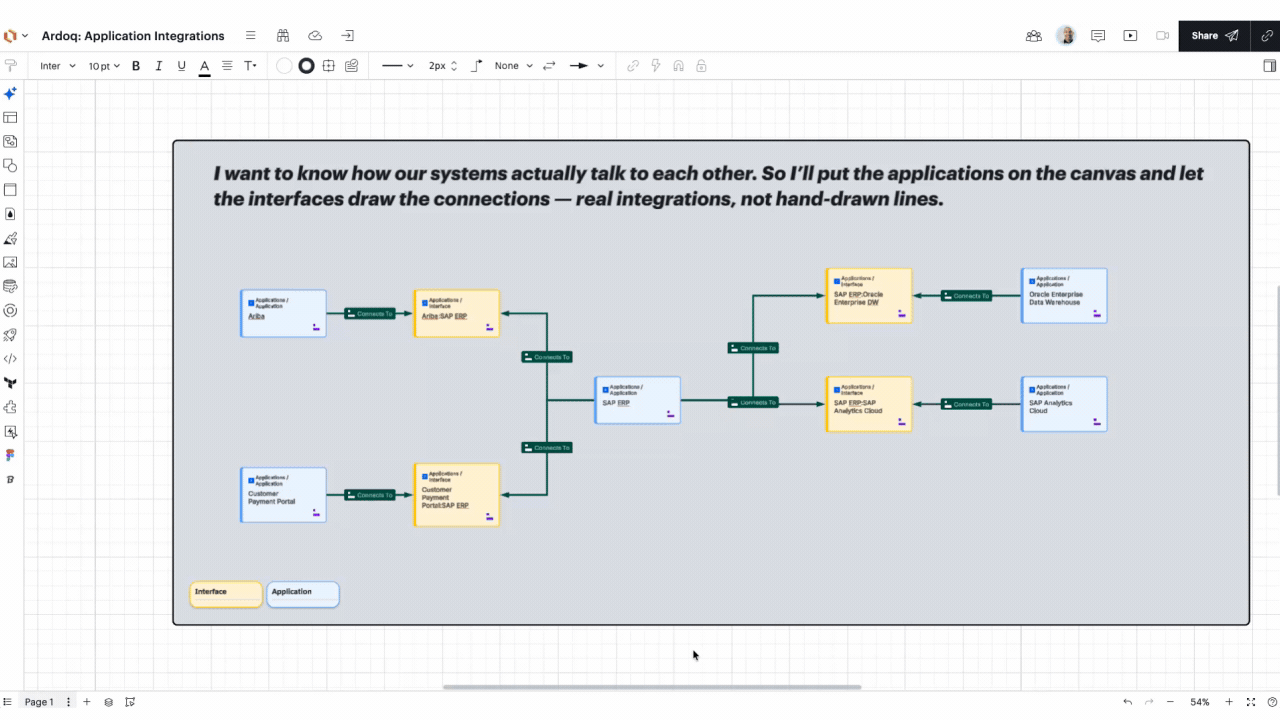Start presentation mode play icon
The image size is (1280, 720).
click(1130, 36)
